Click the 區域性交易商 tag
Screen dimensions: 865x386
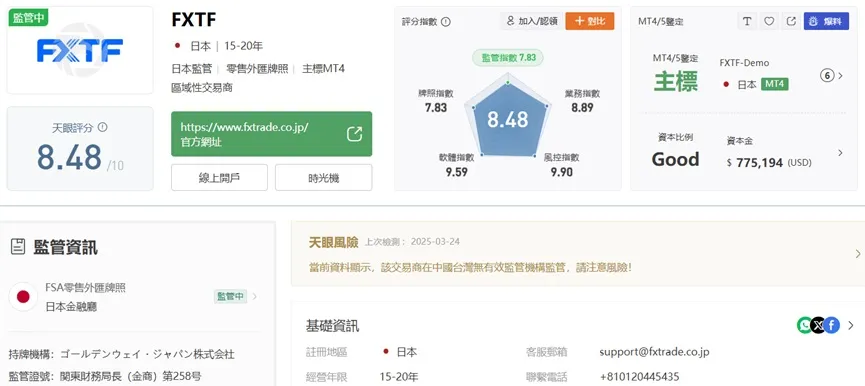tap(201, 88)
